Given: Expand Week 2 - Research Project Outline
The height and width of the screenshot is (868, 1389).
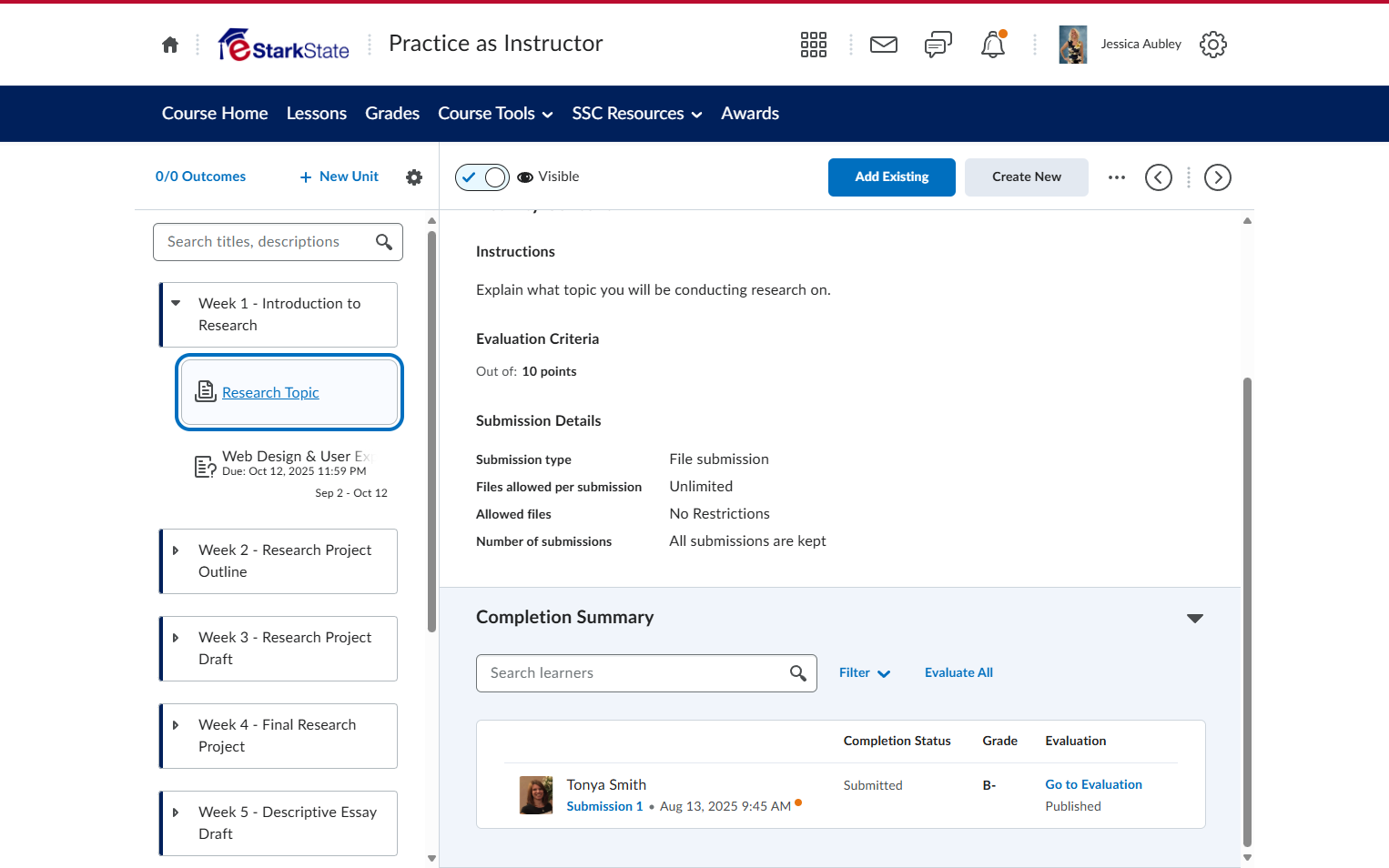Looking at the screenshot, I should [x=176, y=550].
